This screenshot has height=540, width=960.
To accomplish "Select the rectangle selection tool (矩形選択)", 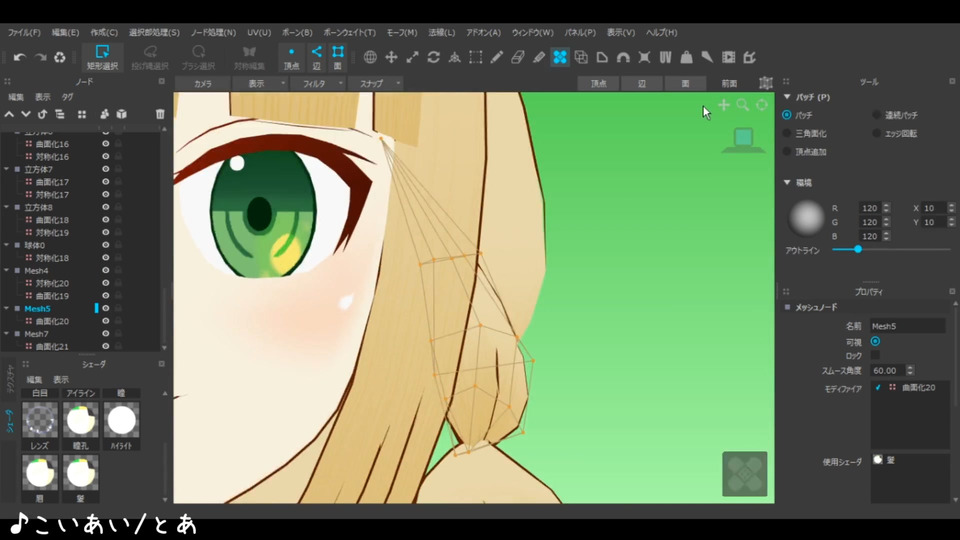I will pyautogui.click(x=101, y=57).
